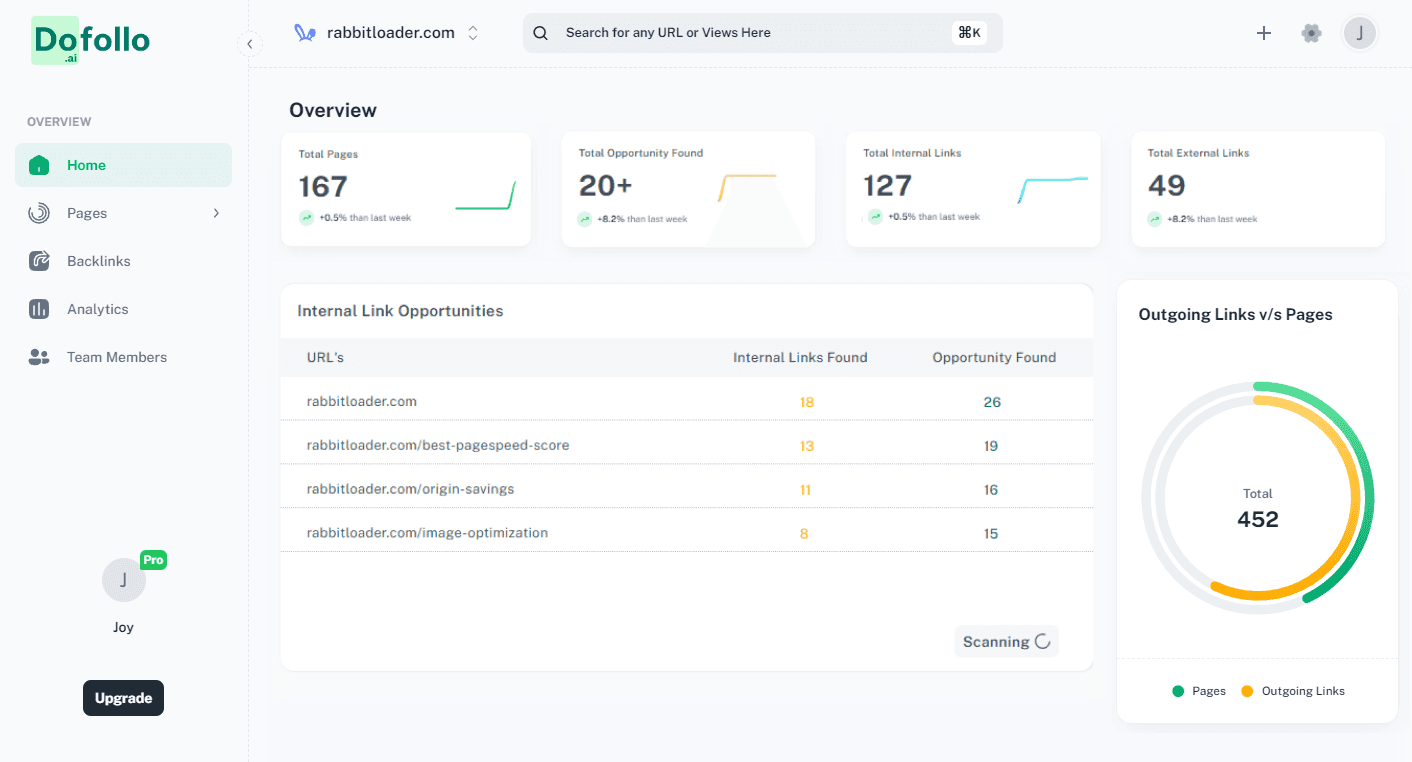Open rabbitloader.com/origin-savings URL
Viewport: 1412px width, 762px height.
pyautogui.click(x=410, y=489)
